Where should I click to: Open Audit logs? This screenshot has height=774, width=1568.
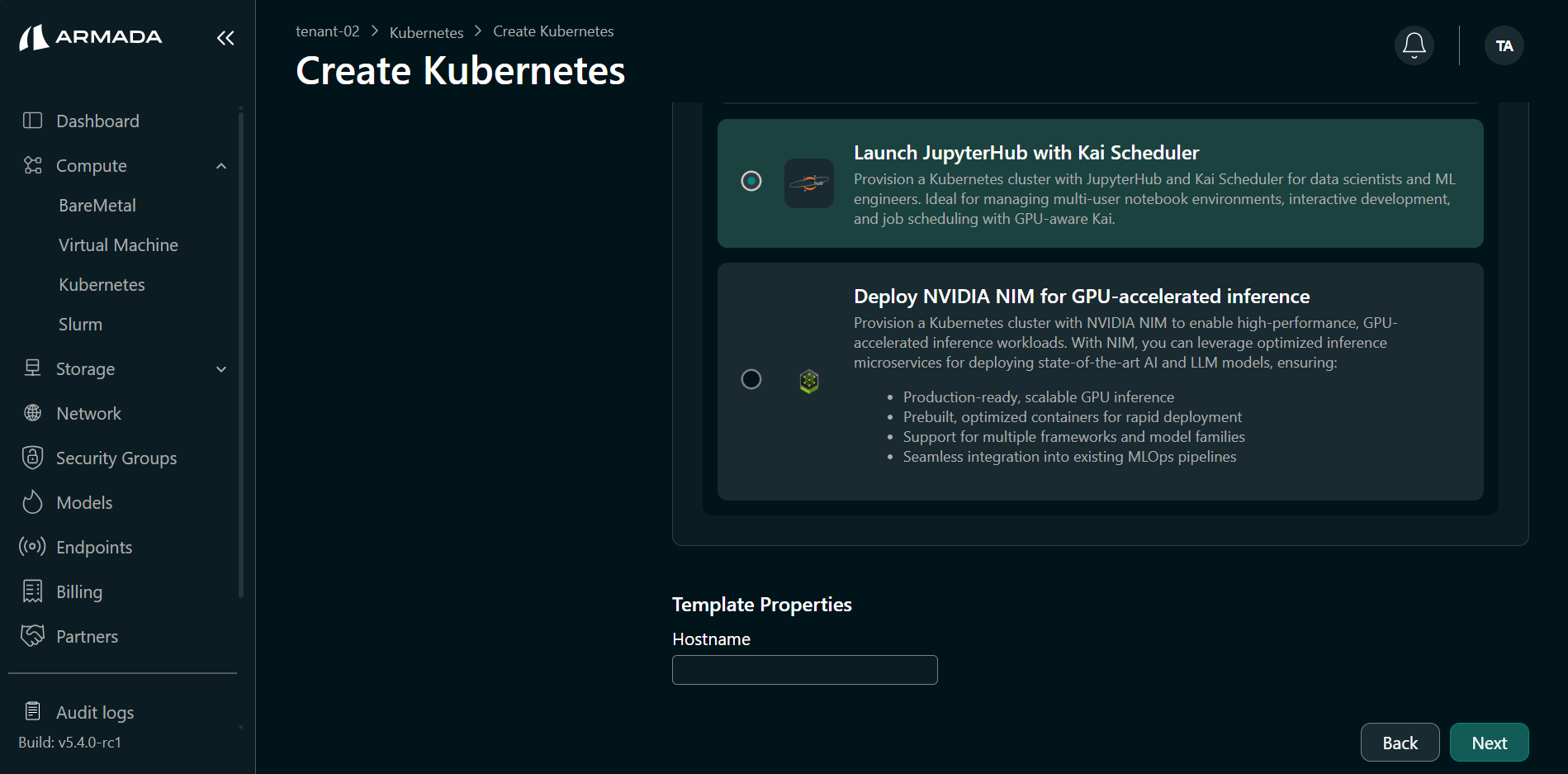[95, 712]
